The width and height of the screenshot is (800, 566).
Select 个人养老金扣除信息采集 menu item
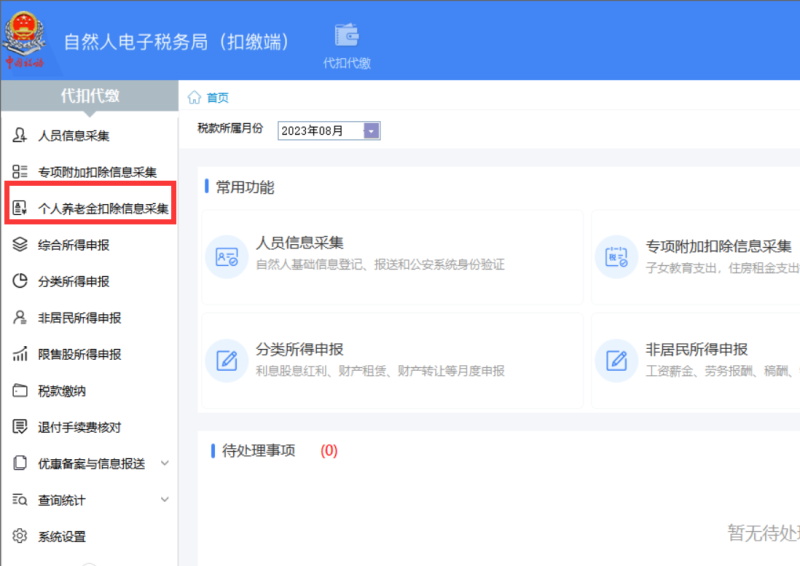pyautogui.click(x=103, y=208)
